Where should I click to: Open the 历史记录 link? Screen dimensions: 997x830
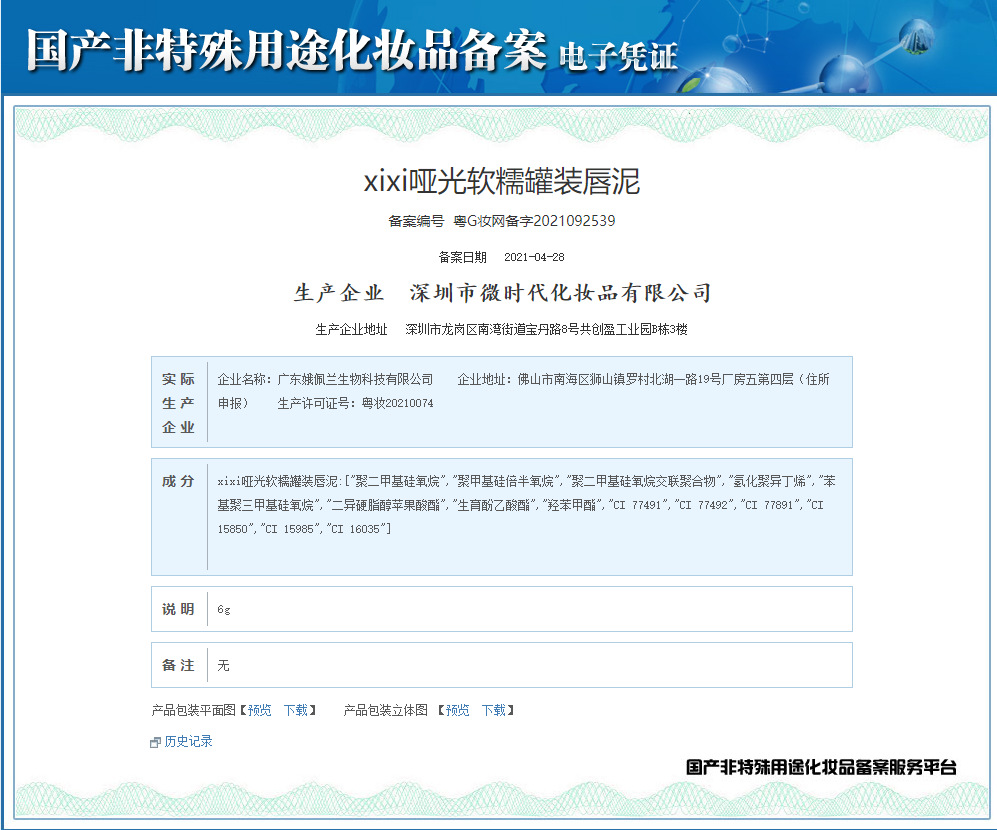[x=188, y=741]
